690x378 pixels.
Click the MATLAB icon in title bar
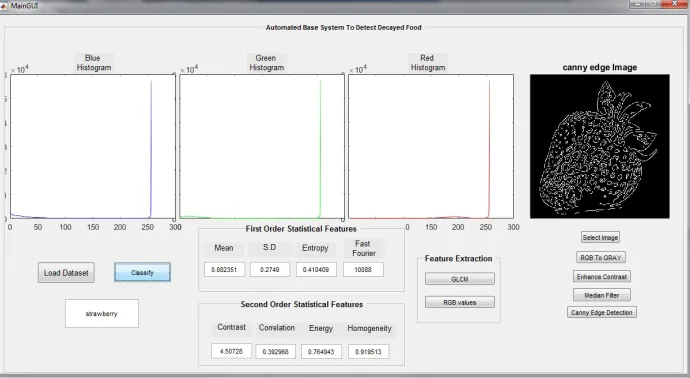tap(4, 6)
